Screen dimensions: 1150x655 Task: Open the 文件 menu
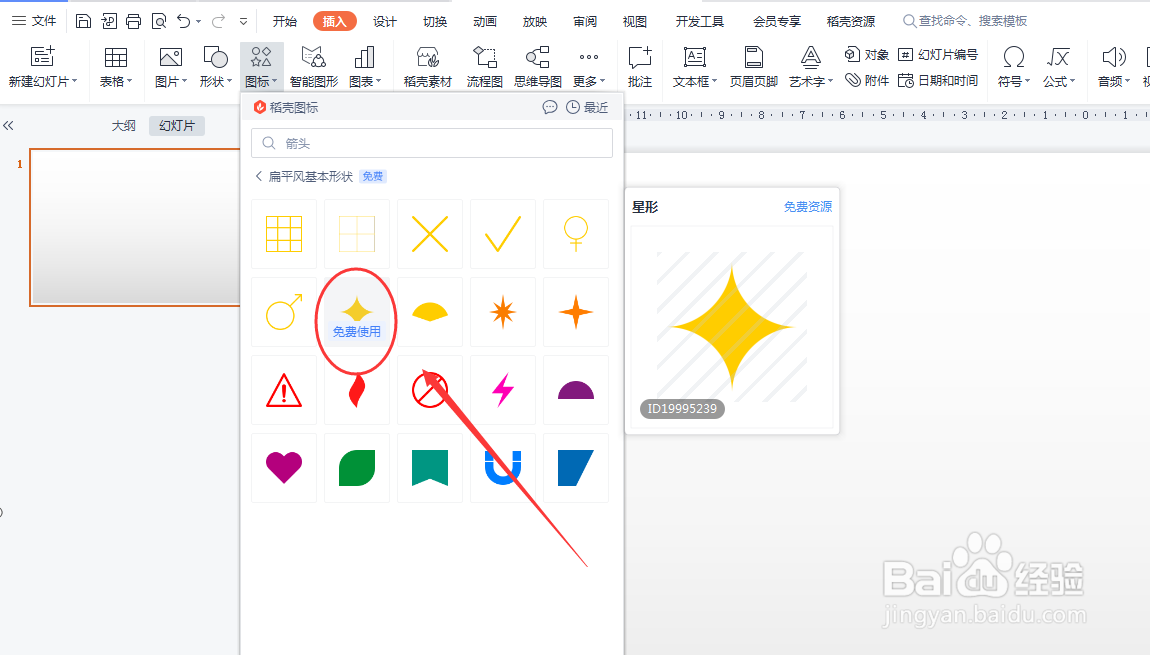click(x=34, y=21)
